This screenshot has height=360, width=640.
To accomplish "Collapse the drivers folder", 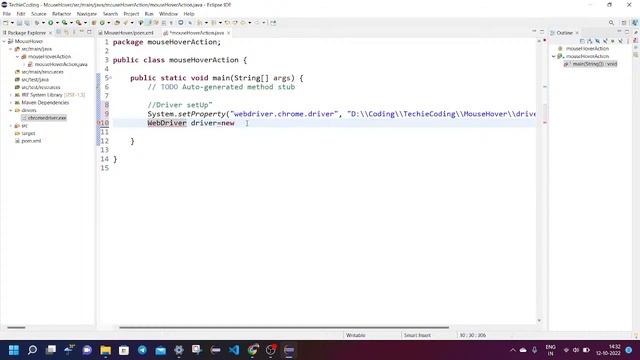I will [x=11, y=110].
